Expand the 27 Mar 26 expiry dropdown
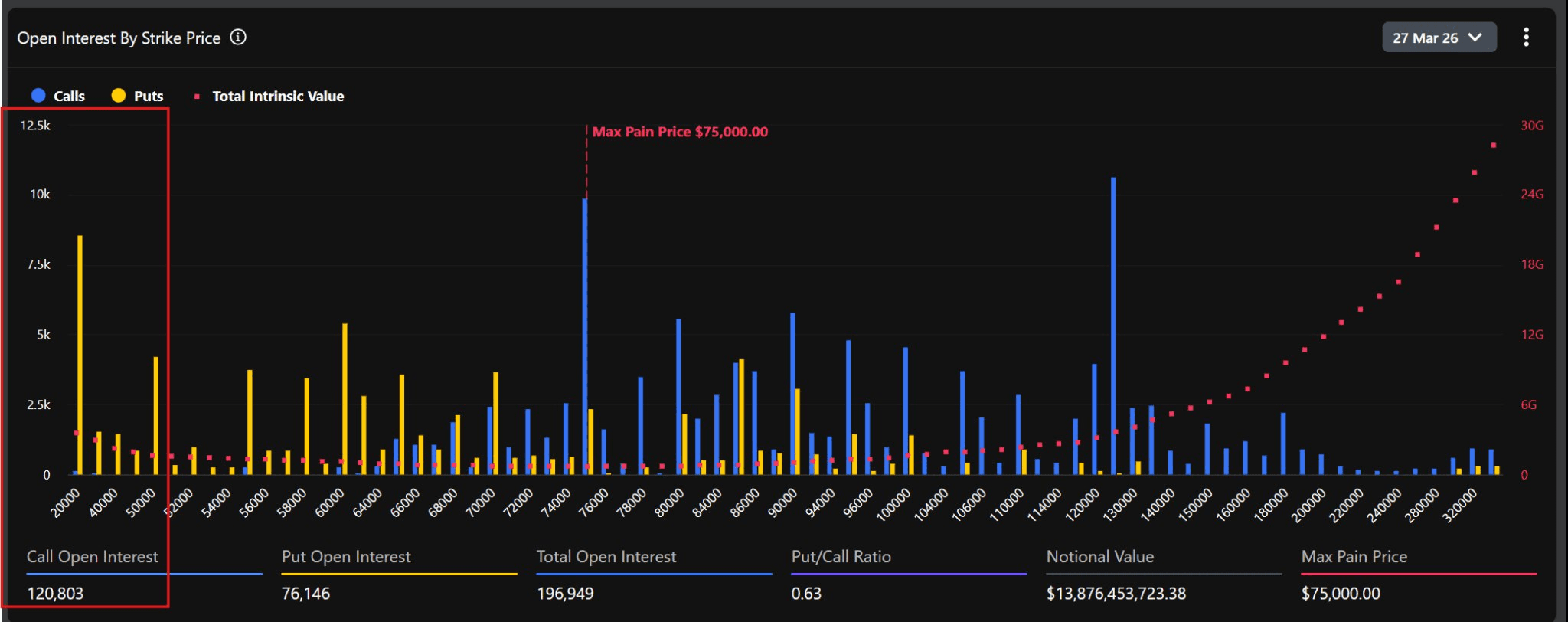The height and width of the screenshot is (622, 1568). 1438,38
